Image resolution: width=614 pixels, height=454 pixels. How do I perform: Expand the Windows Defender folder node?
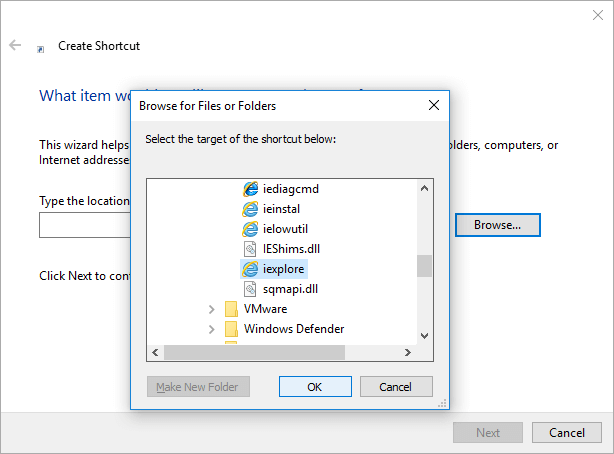(211, 329)
